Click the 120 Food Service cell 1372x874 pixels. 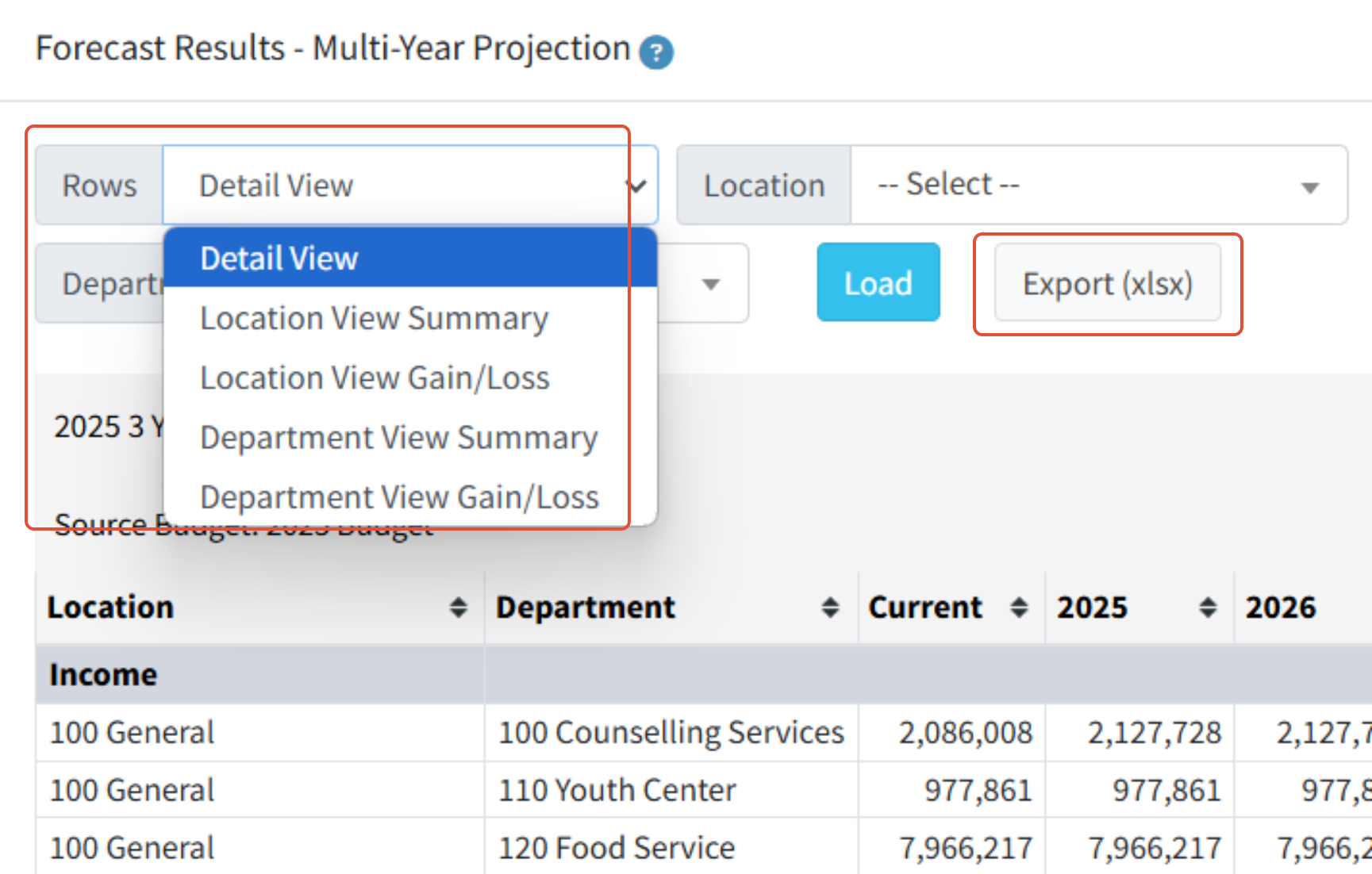[x=671, y=847]
